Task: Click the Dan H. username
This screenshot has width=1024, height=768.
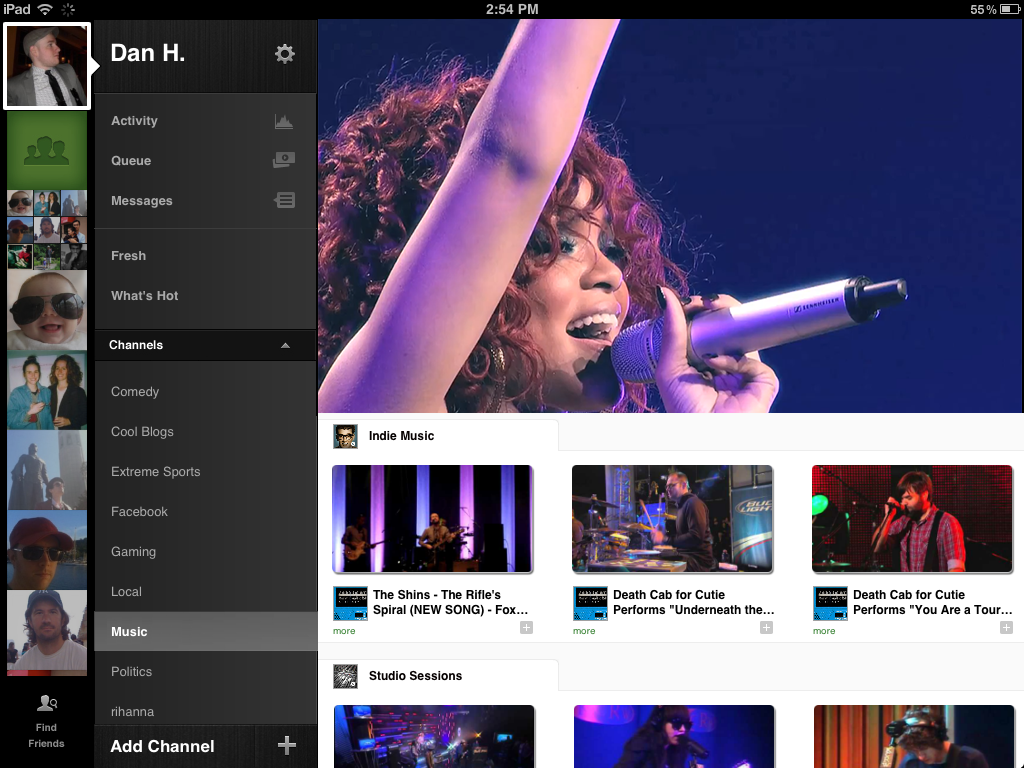Action: (148, 54)
